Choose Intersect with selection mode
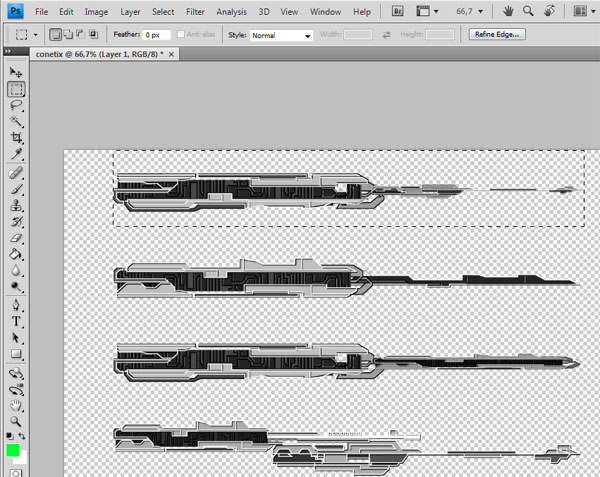The width and height of the screenshot is (600, 477). pyautogui.click(x=93, y=34)
